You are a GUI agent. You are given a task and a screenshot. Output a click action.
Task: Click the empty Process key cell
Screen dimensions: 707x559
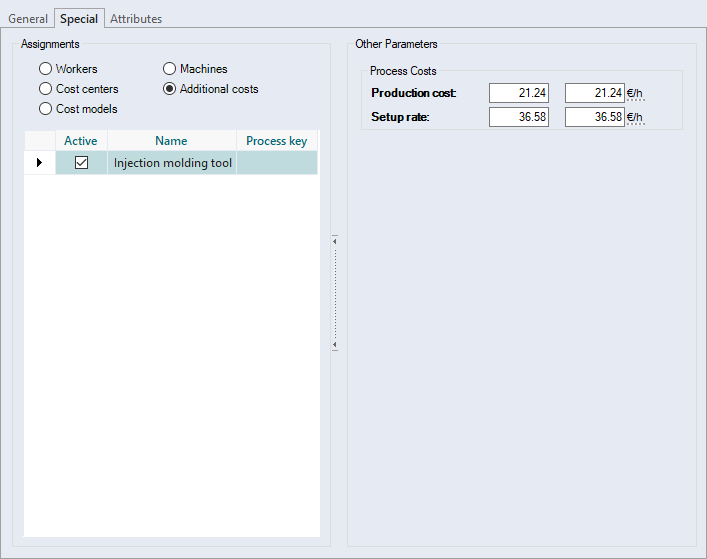pyautogui.click(x=276, y=163)
